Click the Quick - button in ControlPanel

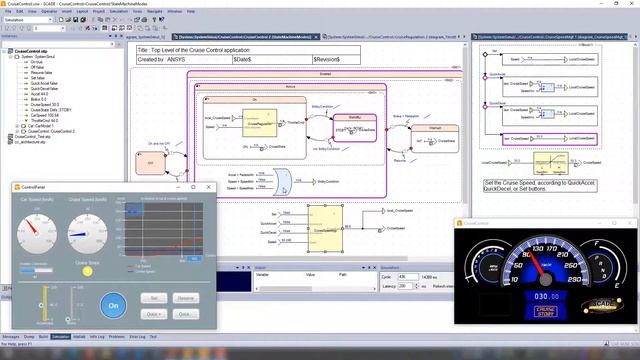click(x=186, y=314)
